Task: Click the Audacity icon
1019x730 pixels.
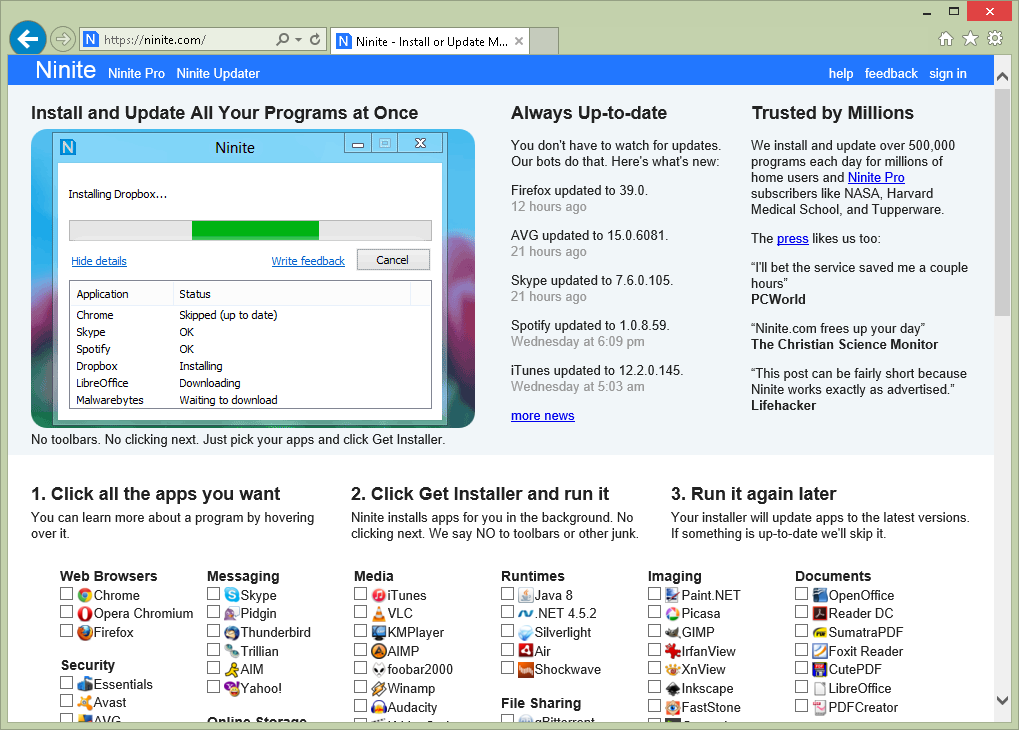Action: (379, 707)
